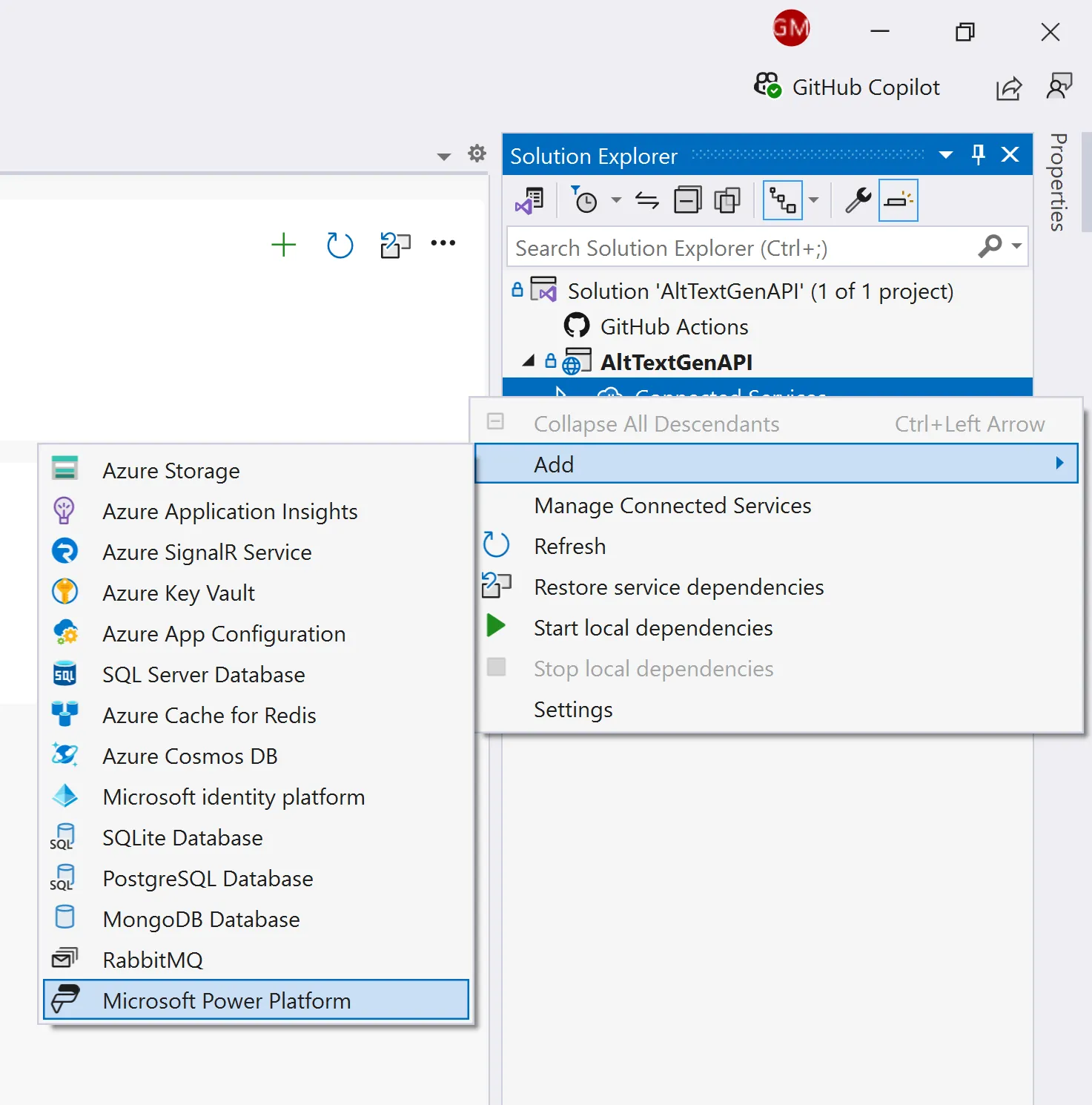Pick Azure Storage from the Add submenu
Screen dimensions: 1092x1105
(x=256, y=470)
